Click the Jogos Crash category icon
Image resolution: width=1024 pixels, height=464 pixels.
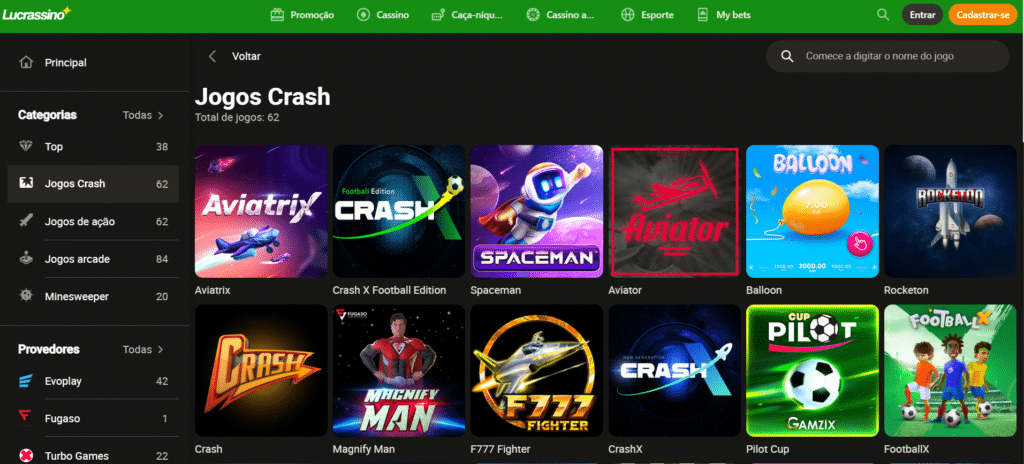pos(26,184)
